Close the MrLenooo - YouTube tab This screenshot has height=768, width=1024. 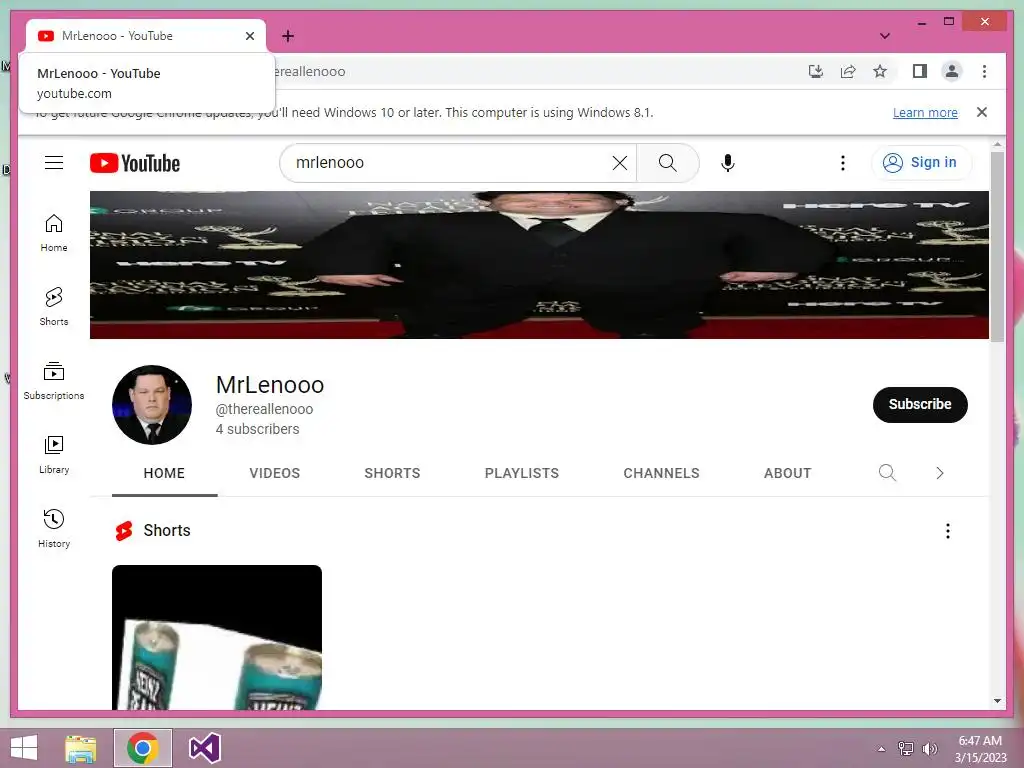pyautogui.click(x=249, y=36)
